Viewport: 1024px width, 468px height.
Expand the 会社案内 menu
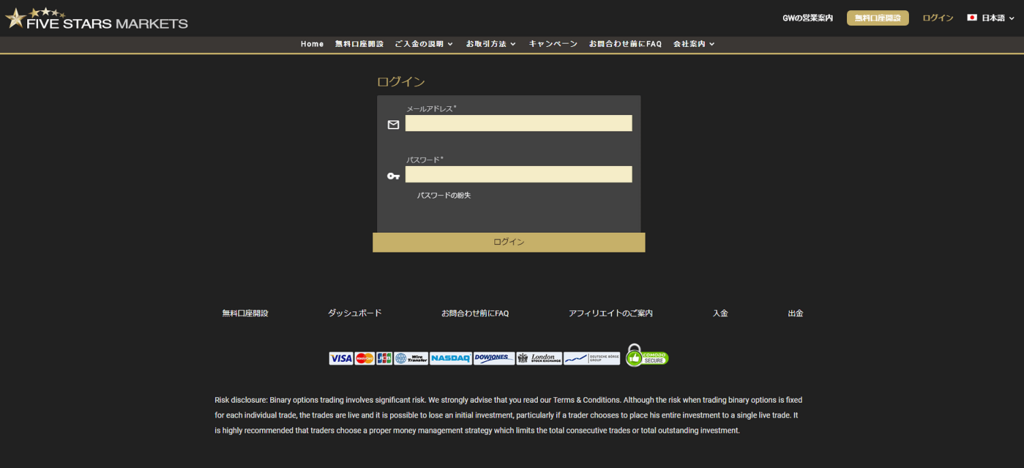tap(694, 44)
